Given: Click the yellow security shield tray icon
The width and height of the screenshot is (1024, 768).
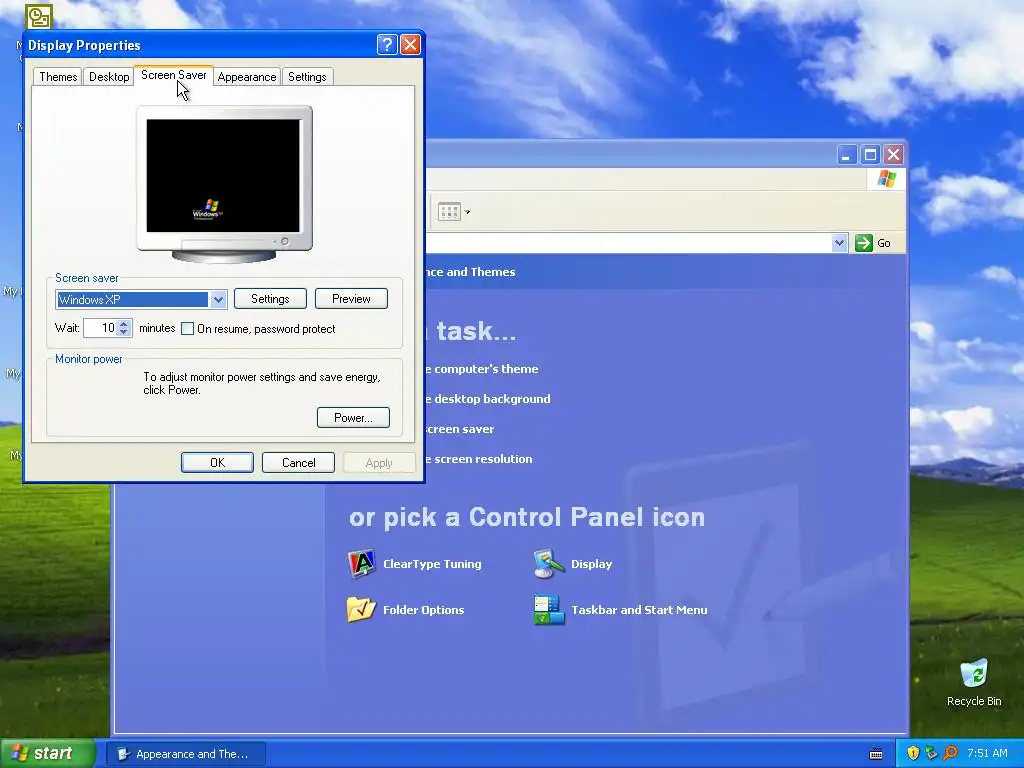Looking at the screenshot, I should click(x=913, y=753).
